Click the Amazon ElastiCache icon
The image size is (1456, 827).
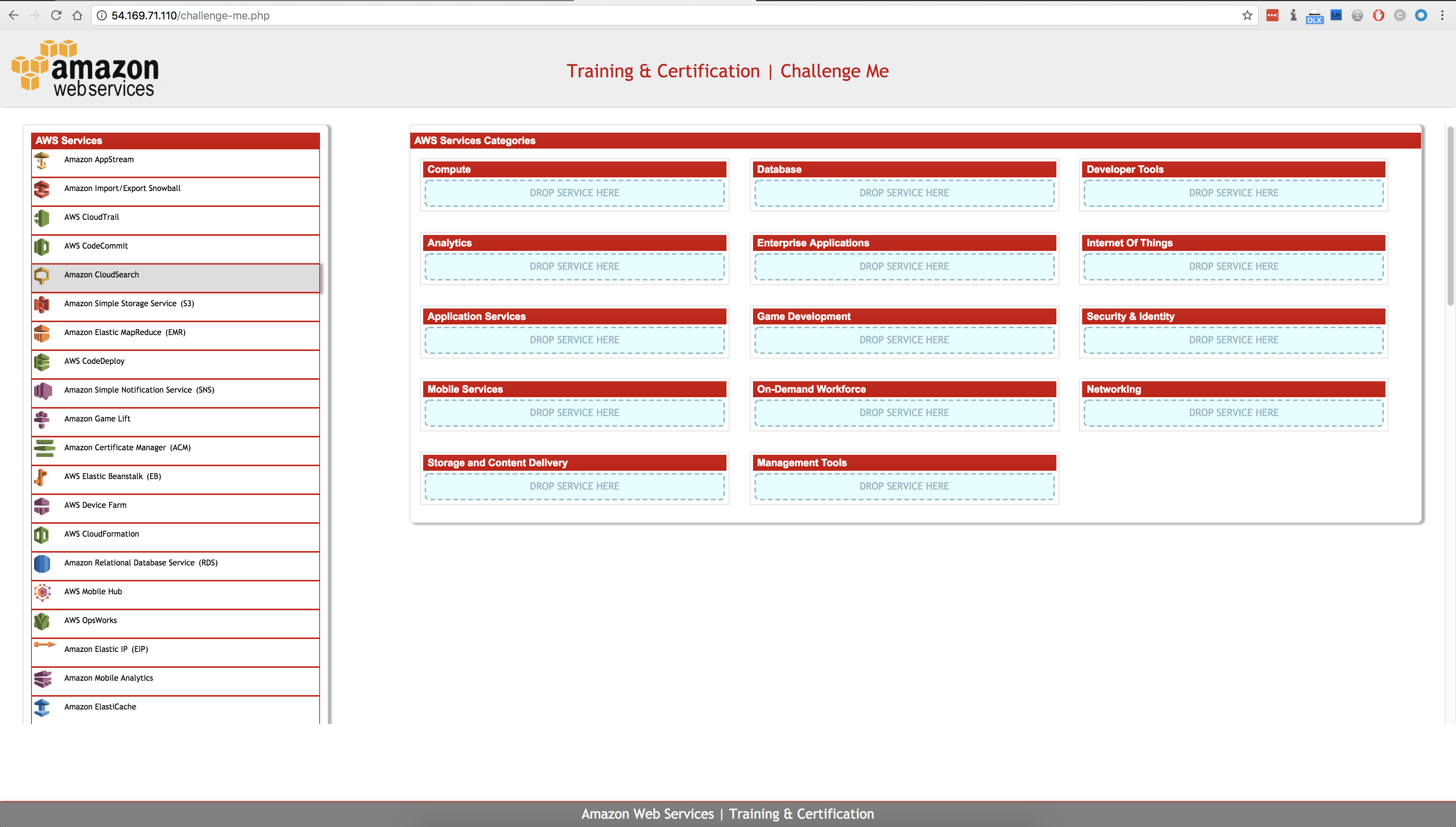coord(41,708)
